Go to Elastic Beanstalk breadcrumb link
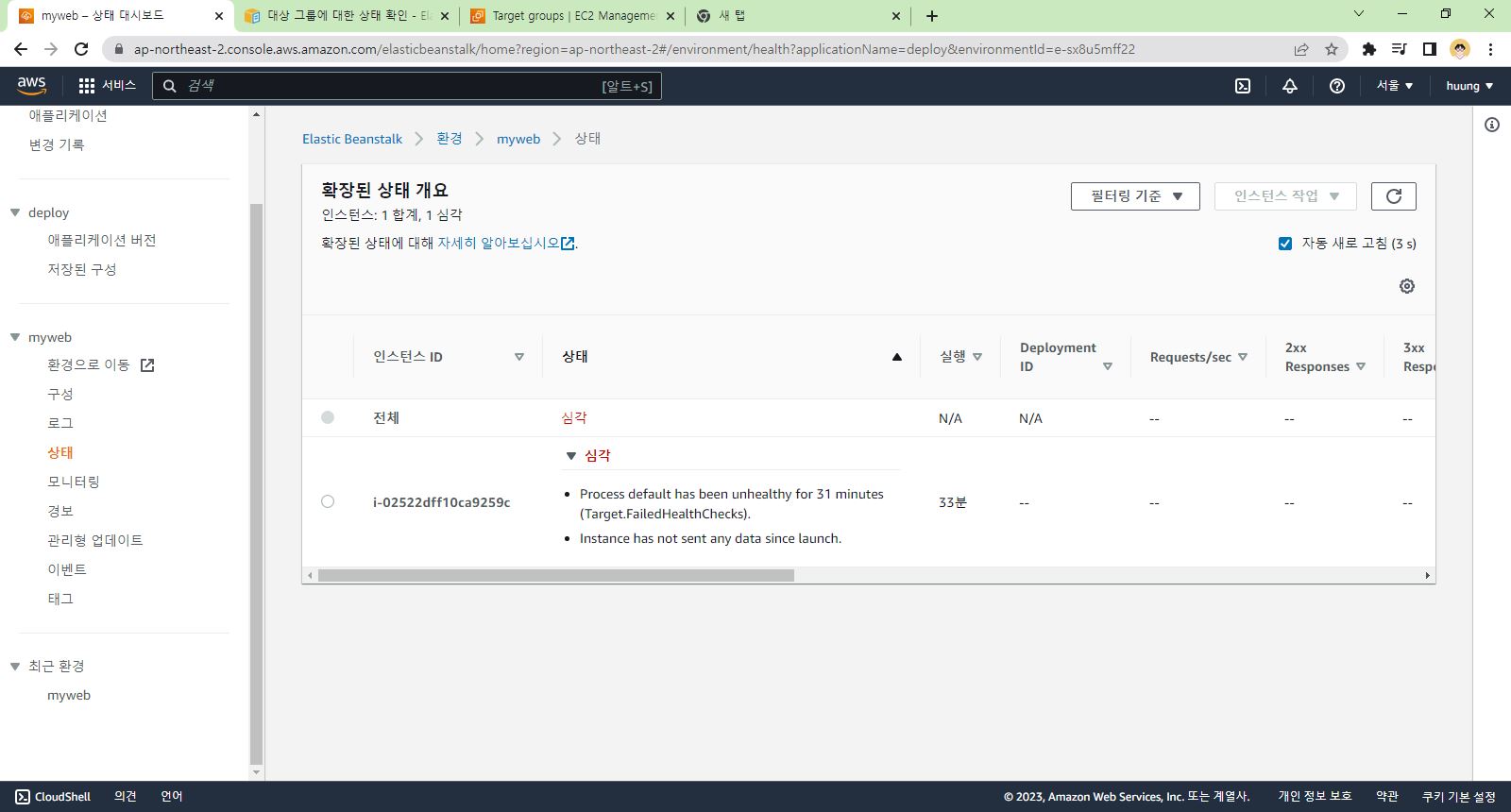The height and width of the screenshot is (812, 1511). coord(352,139)
